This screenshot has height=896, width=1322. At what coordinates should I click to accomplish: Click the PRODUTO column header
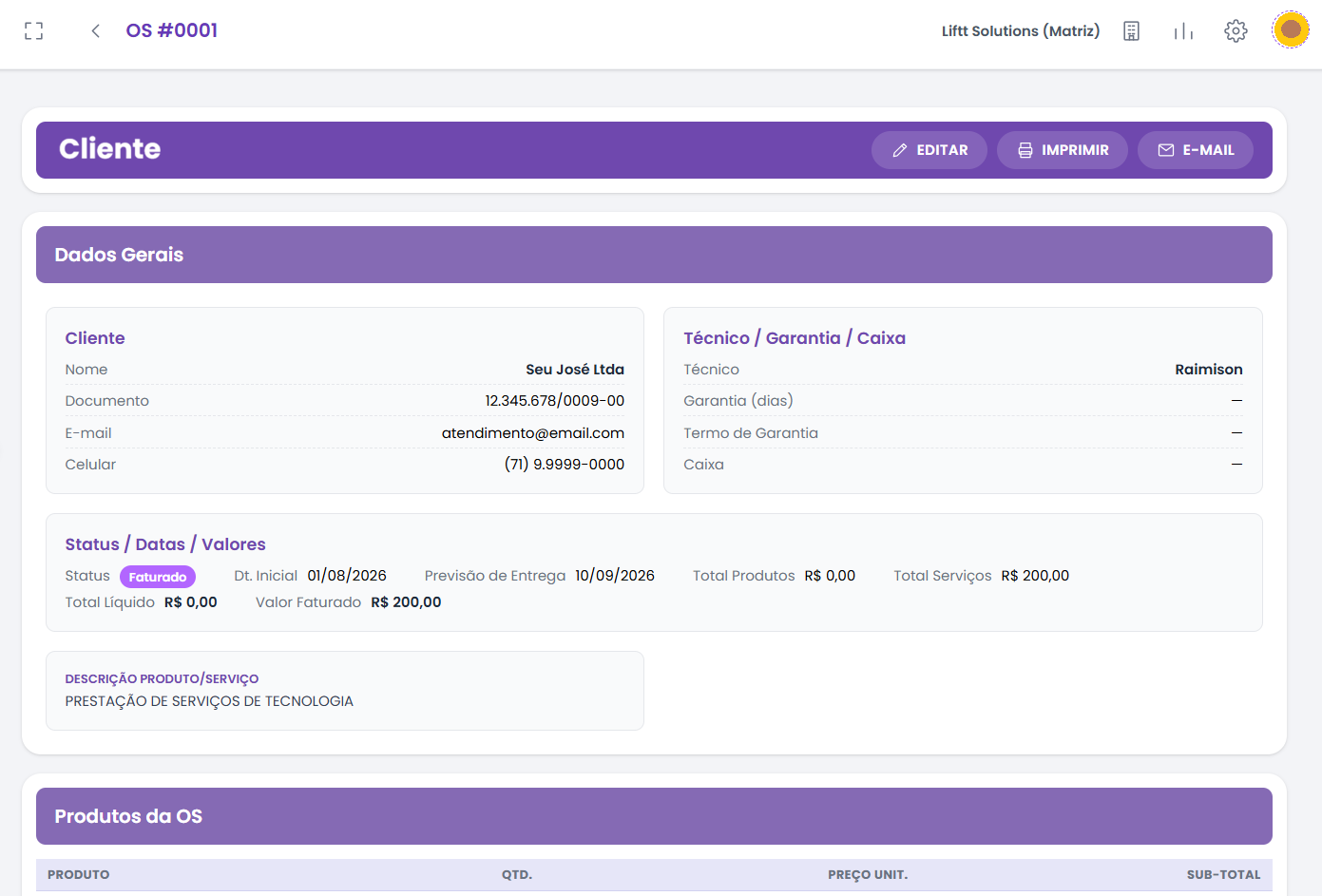click(79, 875)
